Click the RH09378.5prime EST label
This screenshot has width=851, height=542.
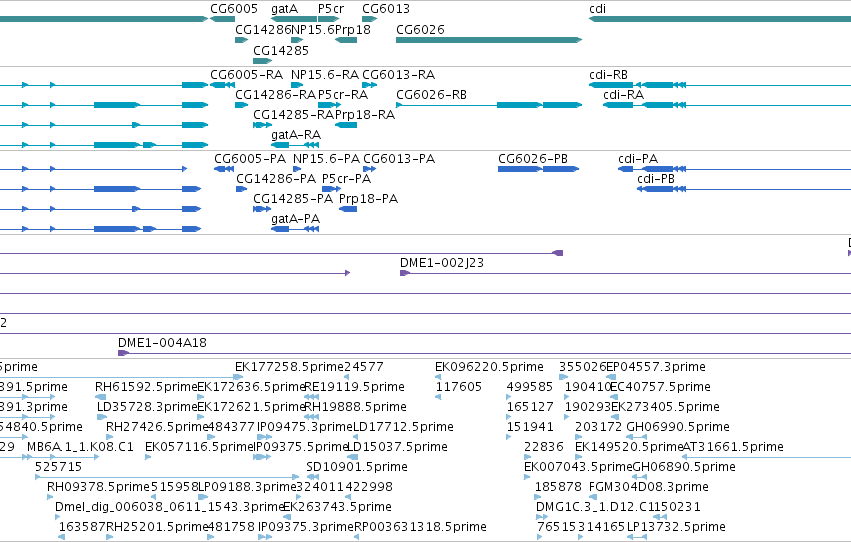98,487
